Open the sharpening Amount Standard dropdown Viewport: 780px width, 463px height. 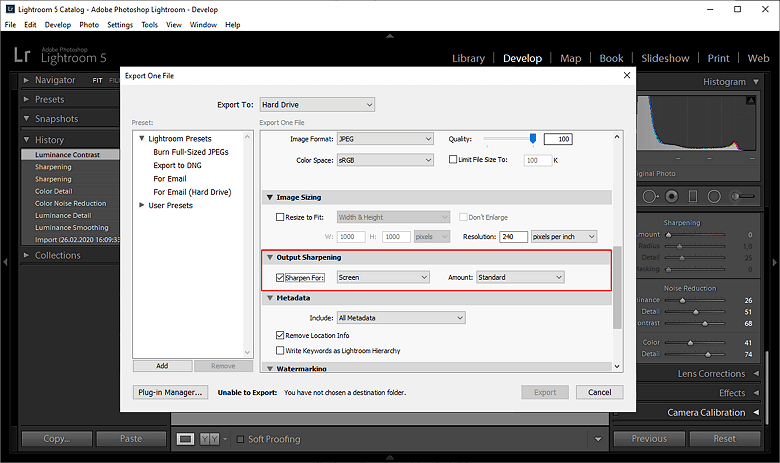(x=520, y=278)
